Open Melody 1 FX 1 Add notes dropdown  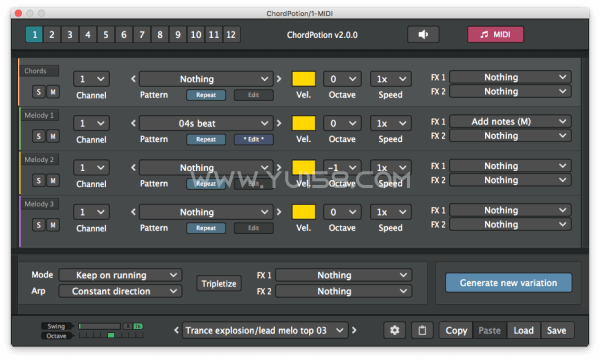click(510, 122)
